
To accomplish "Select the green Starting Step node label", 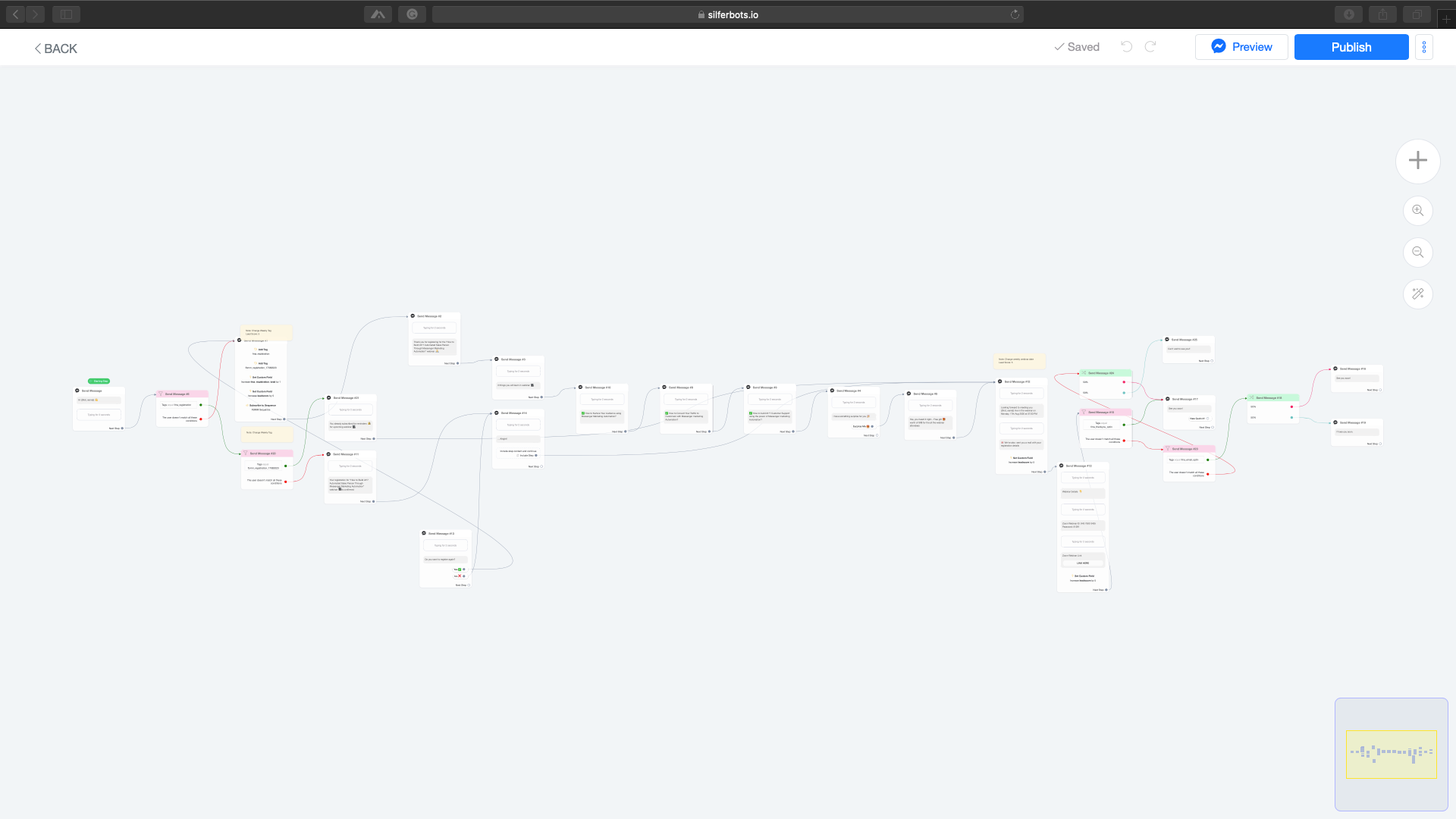I will (x=99, y=381).
